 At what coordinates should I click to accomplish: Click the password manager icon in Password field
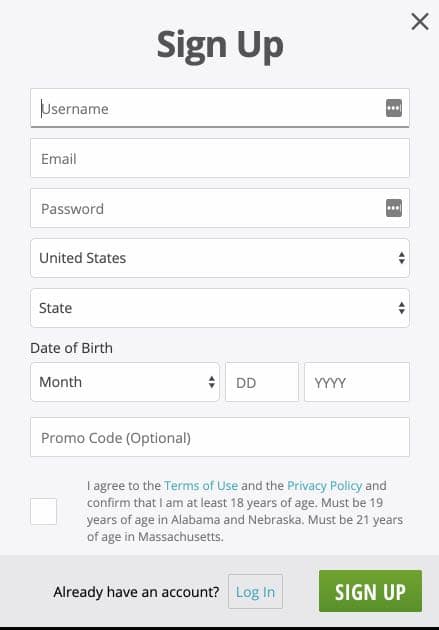pos(394,208)
